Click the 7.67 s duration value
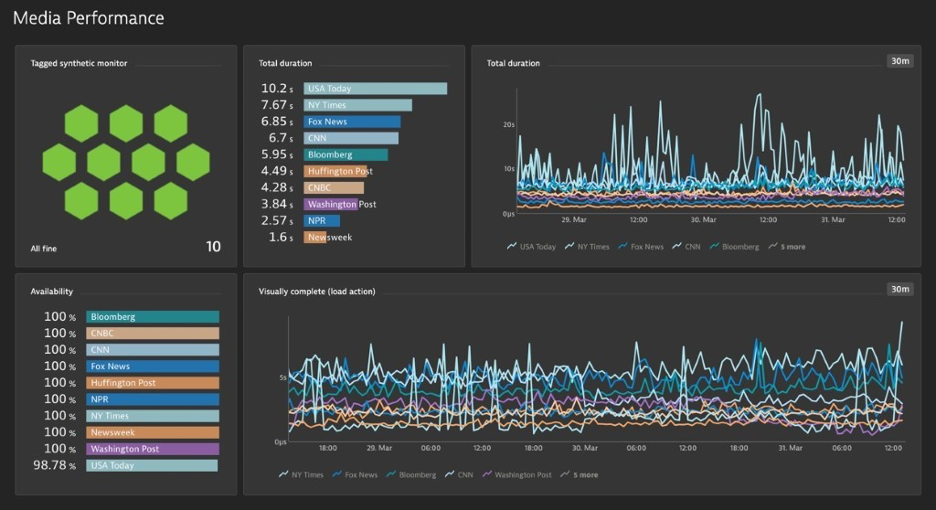Screen dimensions: 936x510 tap(277, 105)
